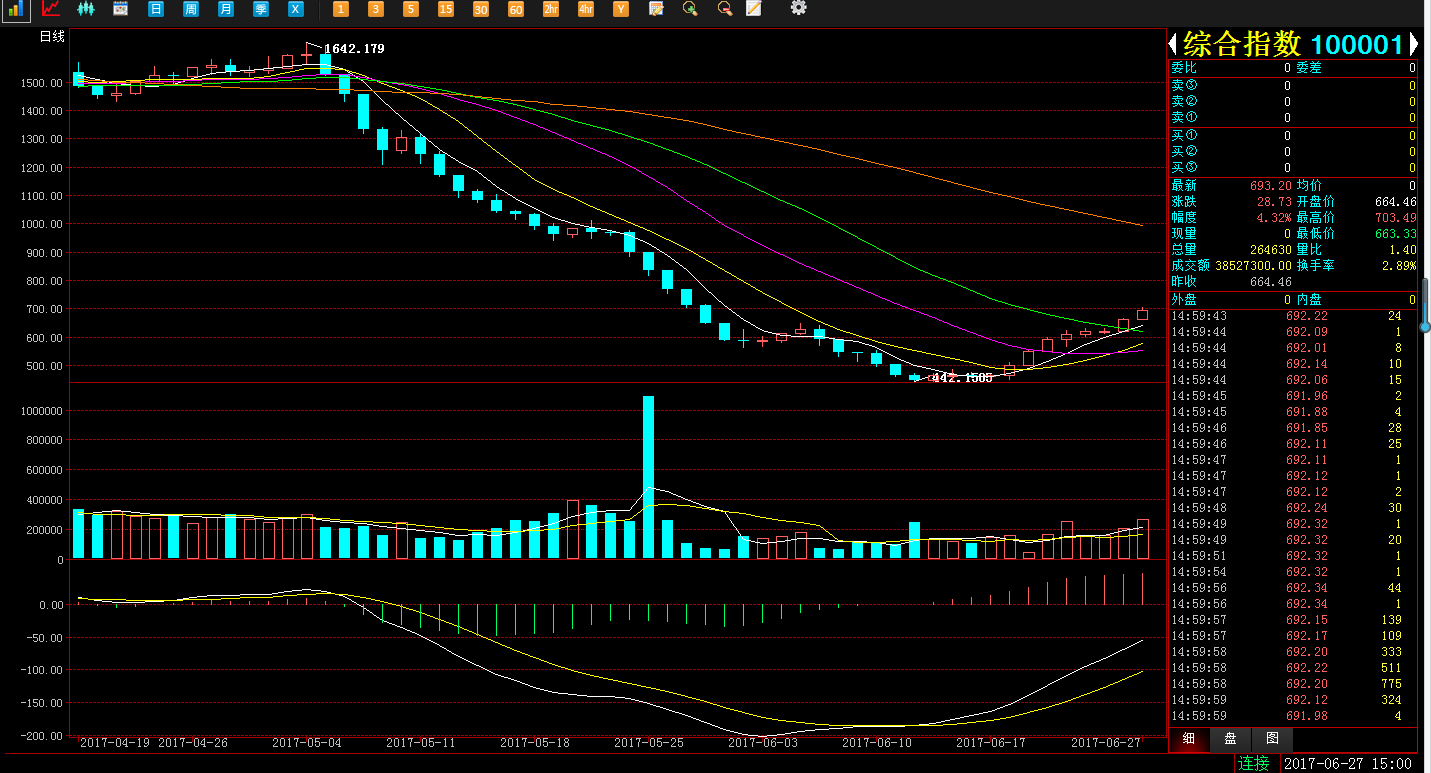Select the turnover rate 2.89%
Image resolution: width=1431 pixels, height=773 pixels.
[x=1399, y=266]
